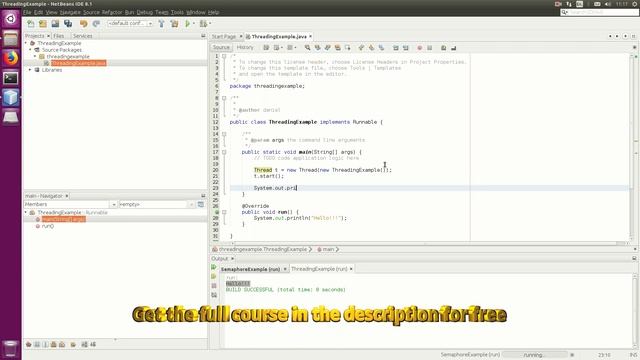This screenshot has width=640, height=360.
Task: Click the Start Macro Recording red icon
Action: click(x=419, y=48)
